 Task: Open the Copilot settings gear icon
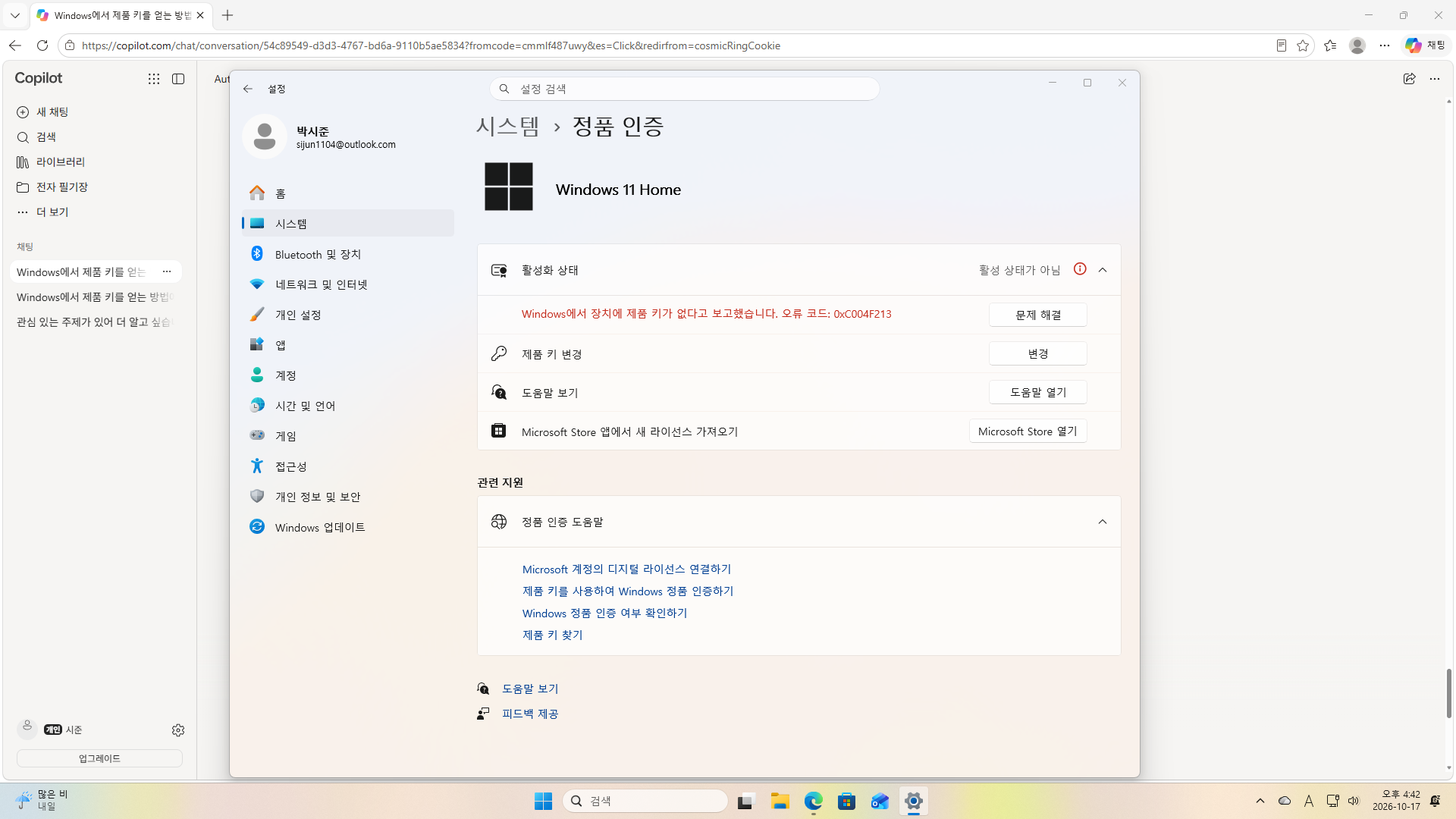click(x=178, y=730)
